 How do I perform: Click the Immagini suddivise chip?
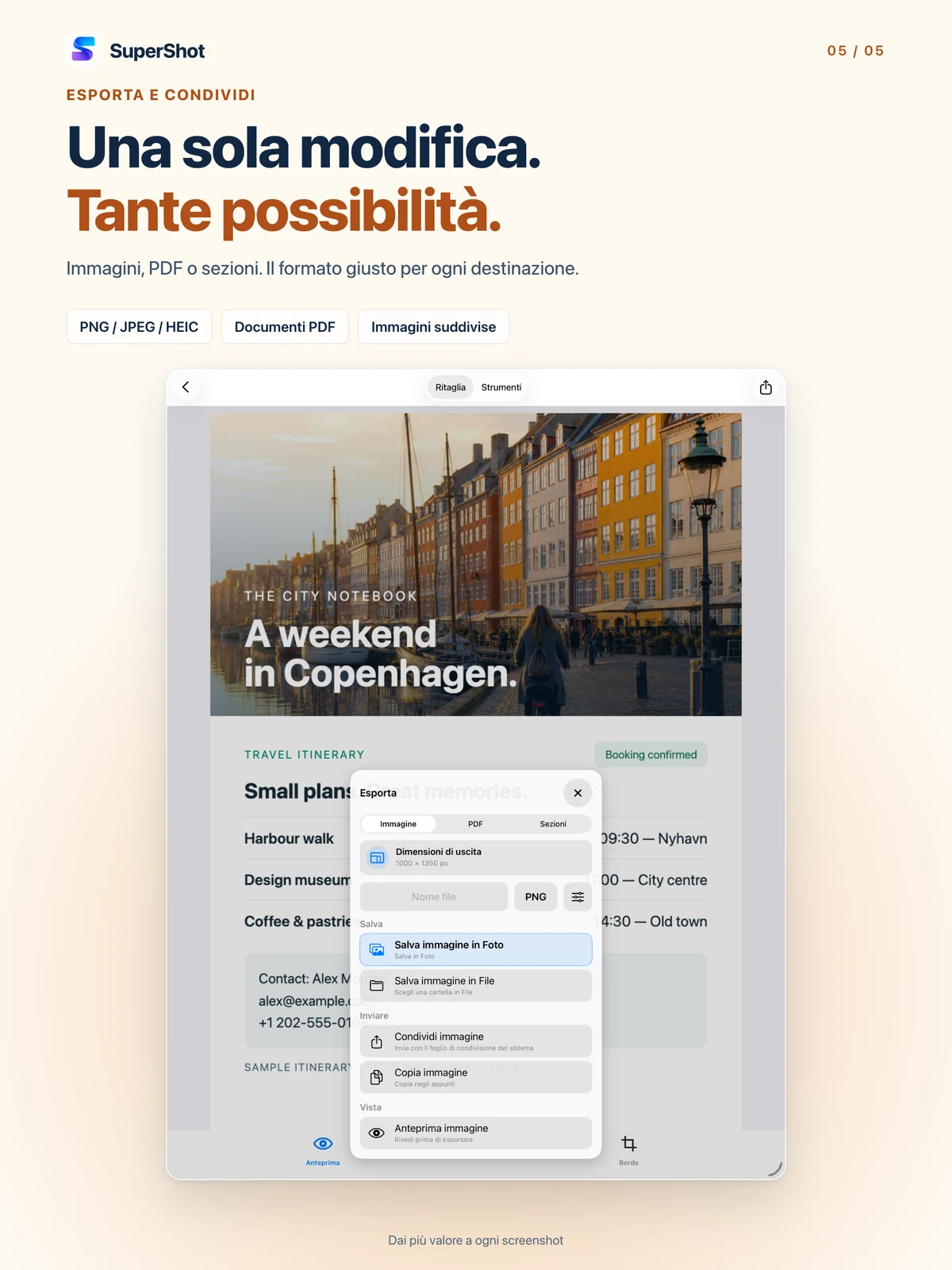(433, 327)
